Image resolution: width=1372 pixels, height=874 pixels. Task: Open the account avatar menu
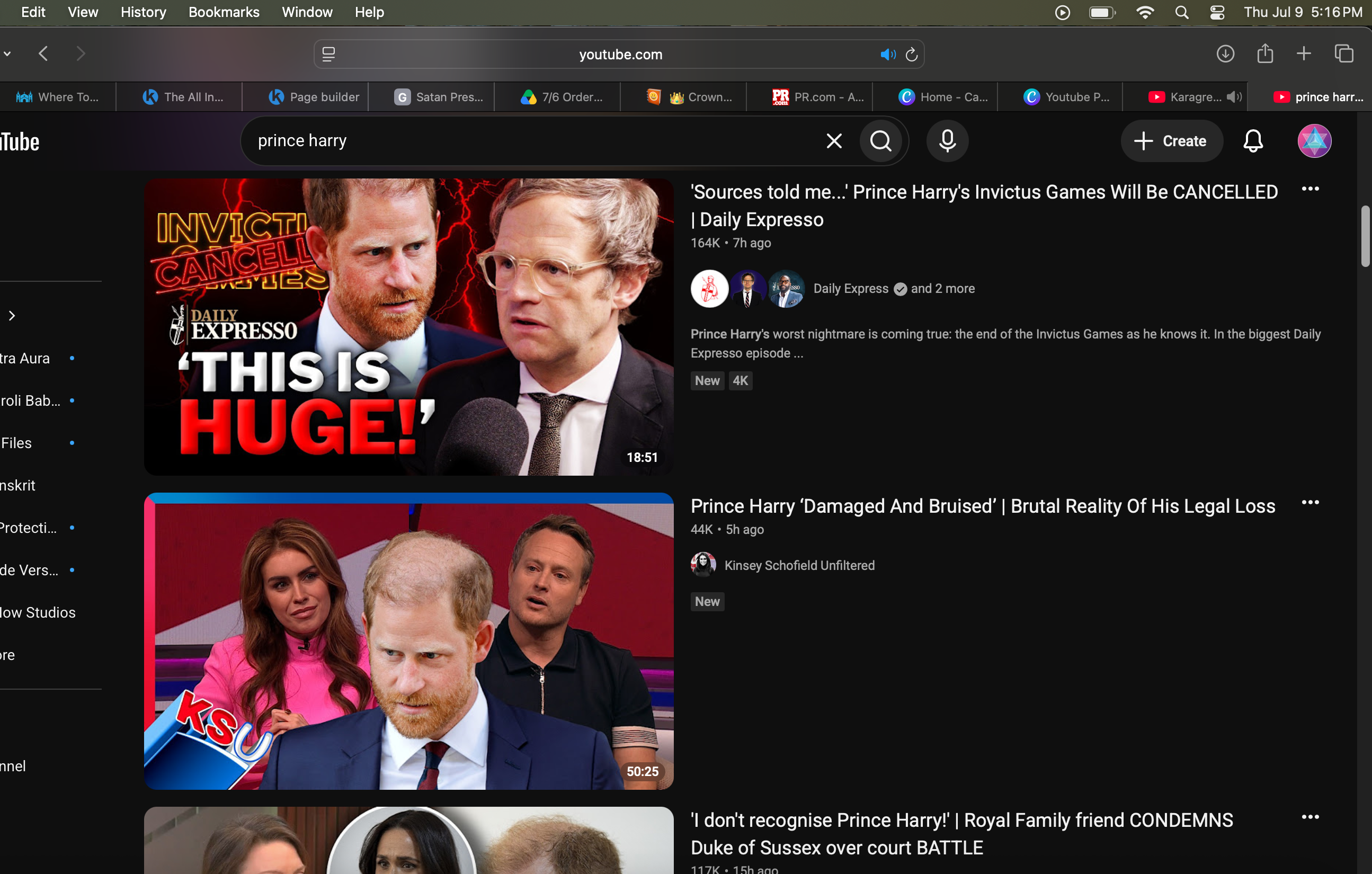1314,141
